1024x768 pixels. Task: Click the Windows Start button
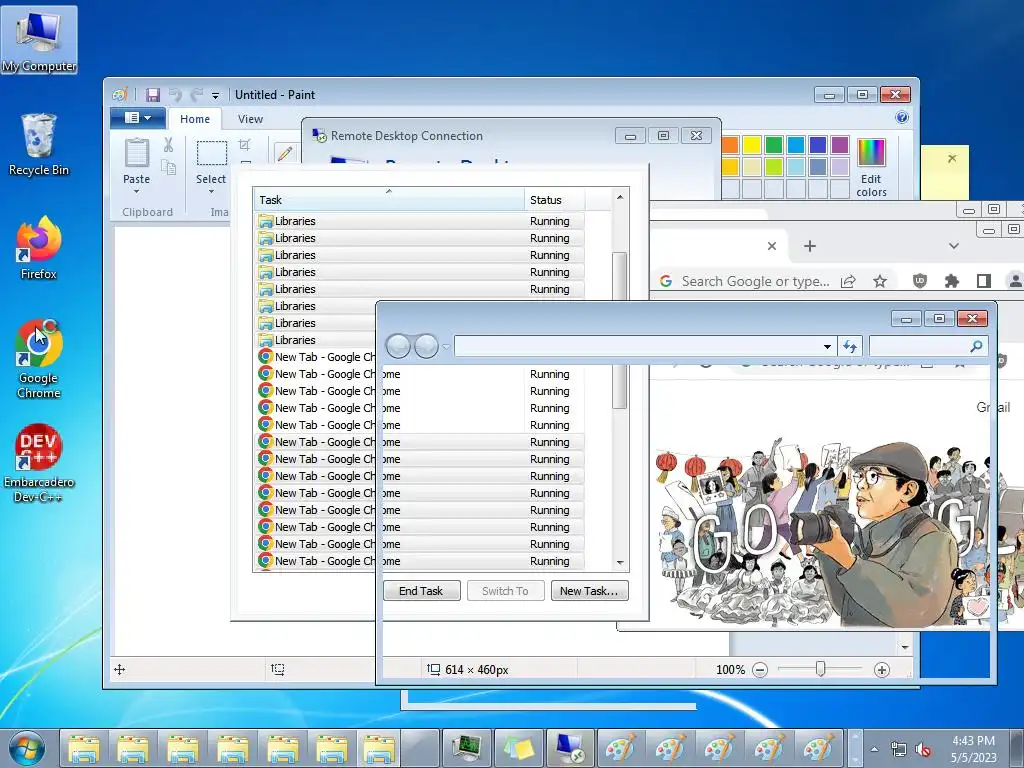pos(27,748)
